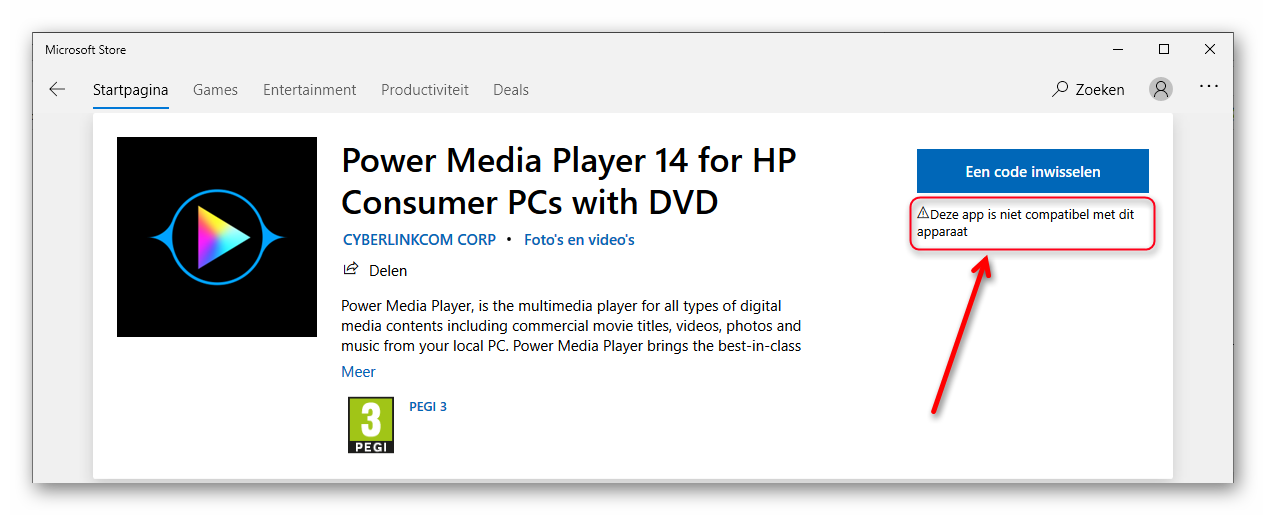Image resolution: width=1266 pixels, height=515 pixels.
Task: Click the Power Media Player app logo
Action: [217, 237]
